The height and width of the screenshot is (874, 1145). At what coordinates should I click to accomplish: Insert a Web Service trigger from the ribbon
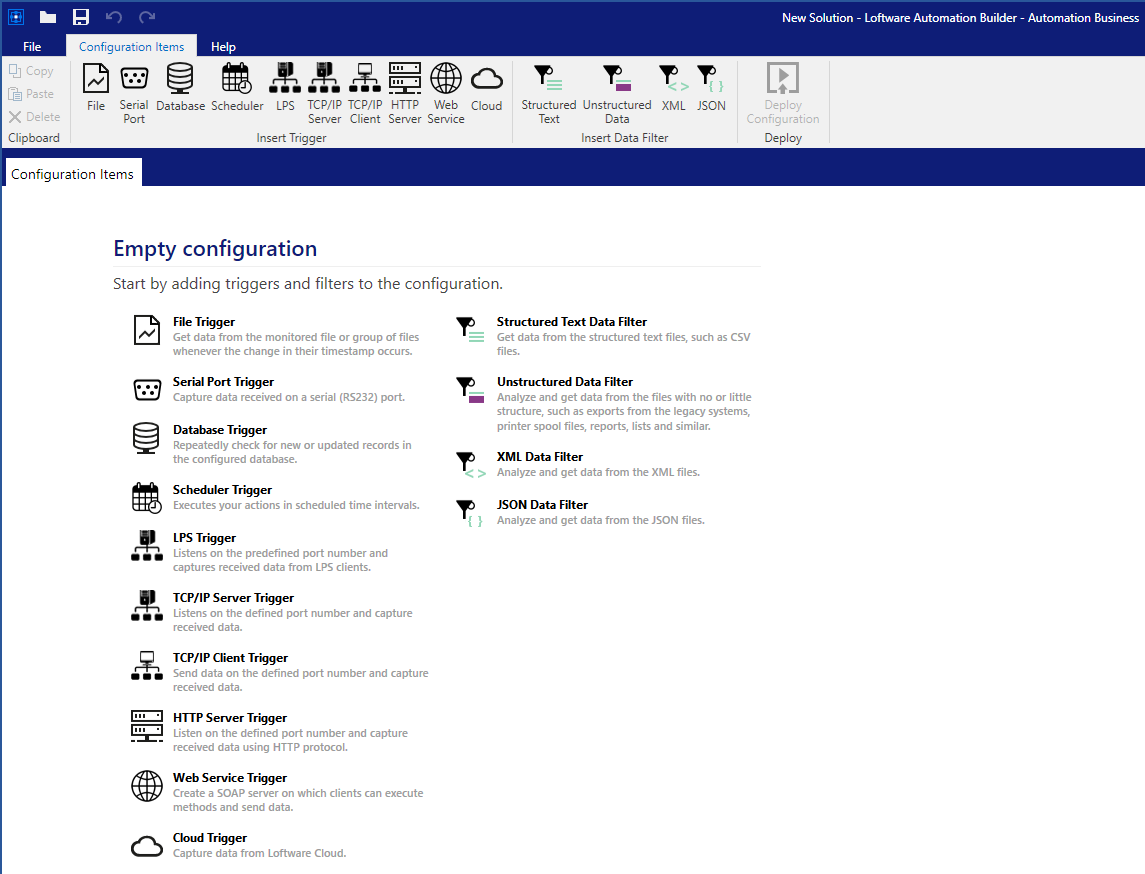point(445,93)
